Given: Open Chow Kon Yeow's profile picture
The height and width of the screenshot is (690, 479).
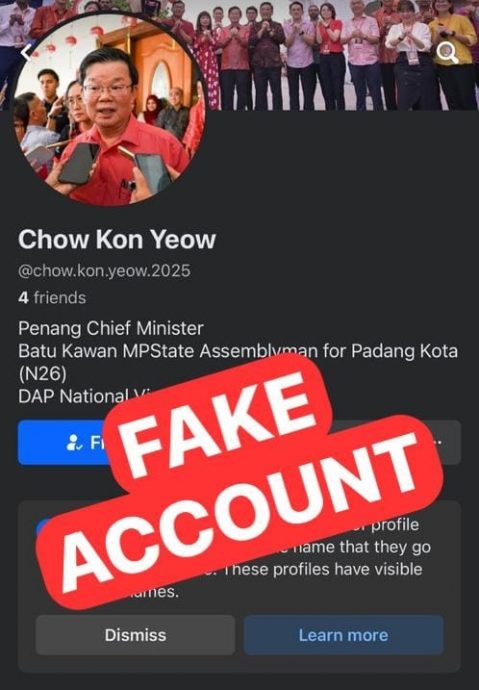Looking at the screenshot, I should (x=108, y=111).
